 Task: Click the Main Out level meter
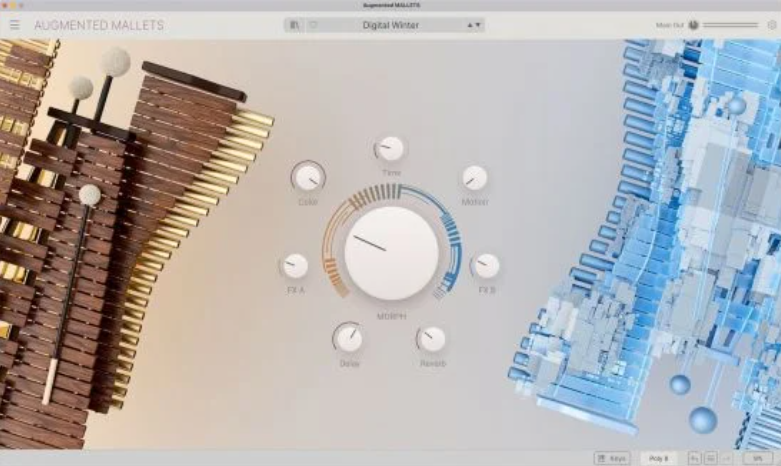click(730, 25)
